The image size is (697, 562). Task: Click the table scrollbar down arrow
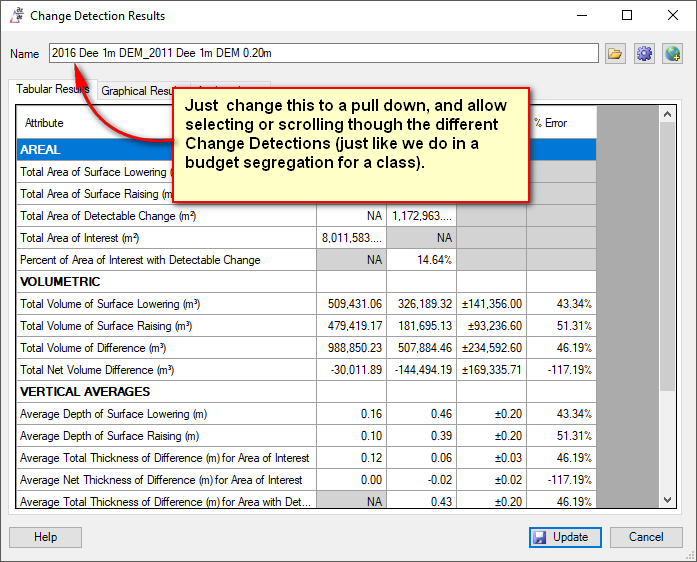(667, 500)
